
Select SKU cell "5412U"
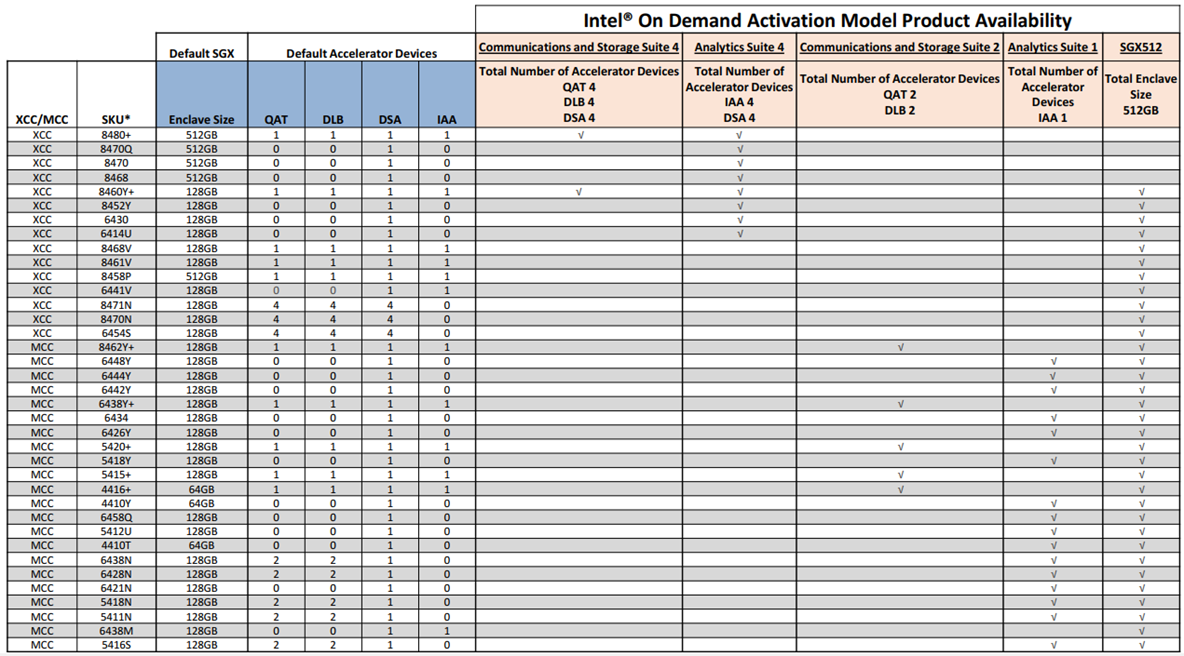pos(116,531)
